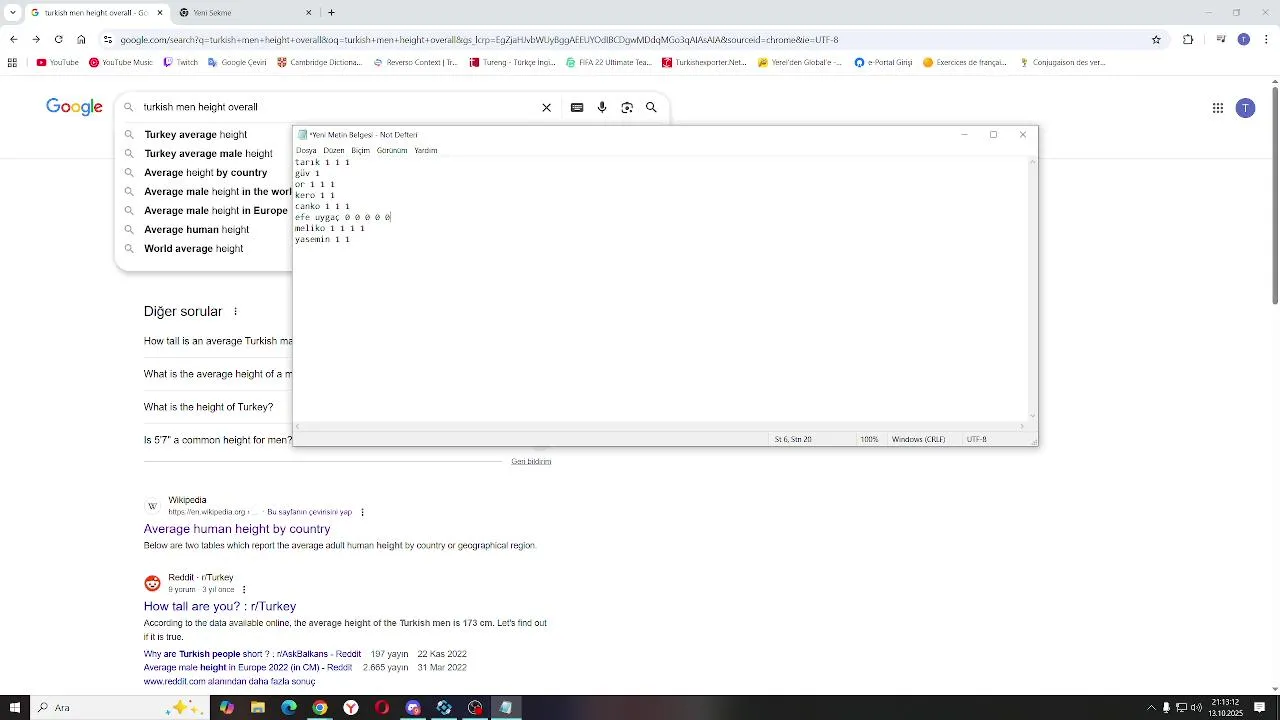Expand question 'What is the height of Turkey?'
The image size is (1280, 720).
click(x=208, y=407)
